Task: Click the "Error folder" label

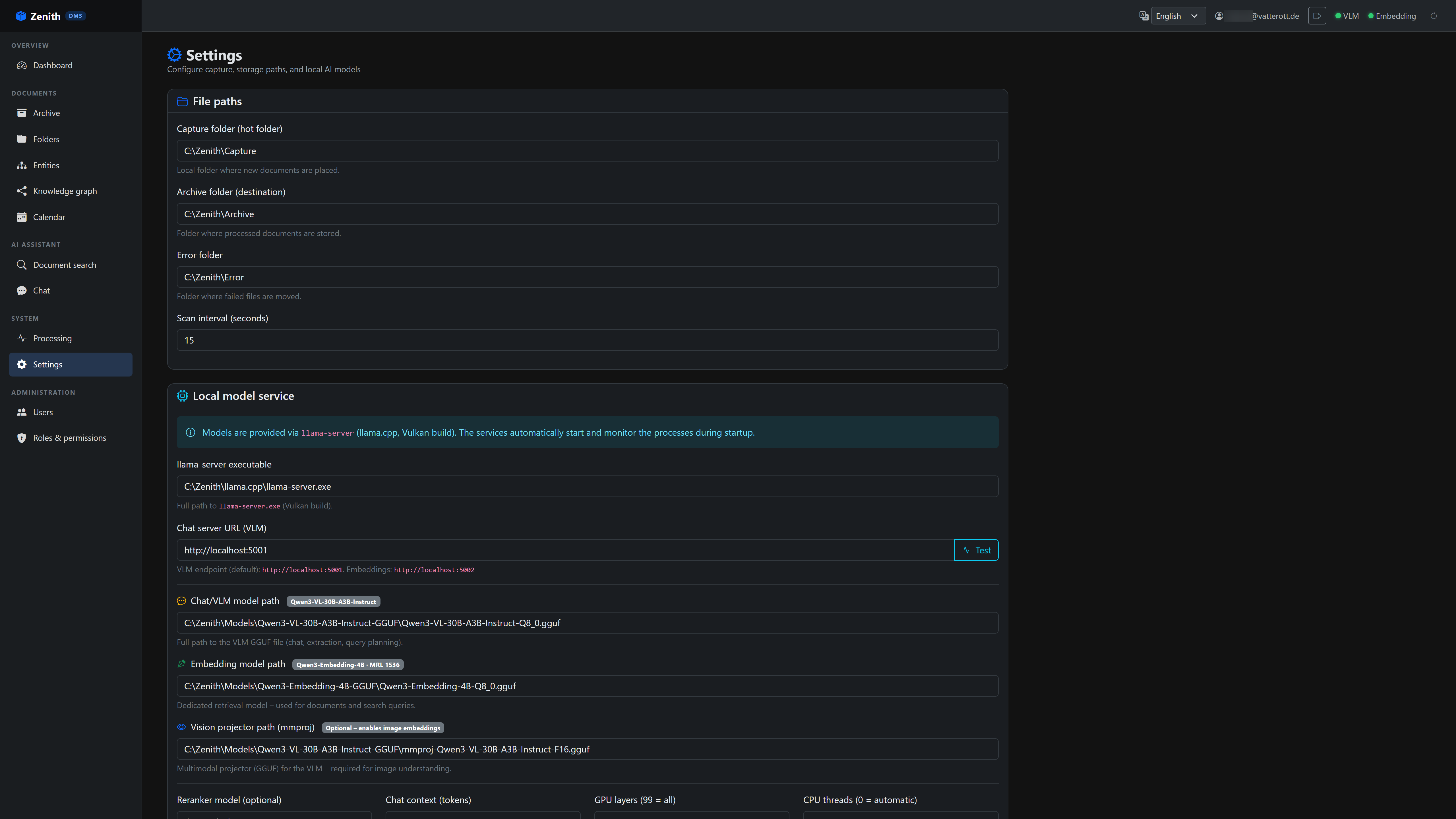Action: pyautogui.click(x=200, y=255)
